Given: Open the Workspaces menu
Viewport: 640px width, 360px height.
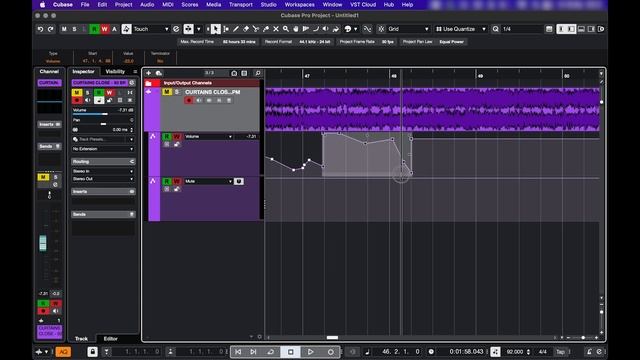Looking at the screenshot, I should pos(299,4).
